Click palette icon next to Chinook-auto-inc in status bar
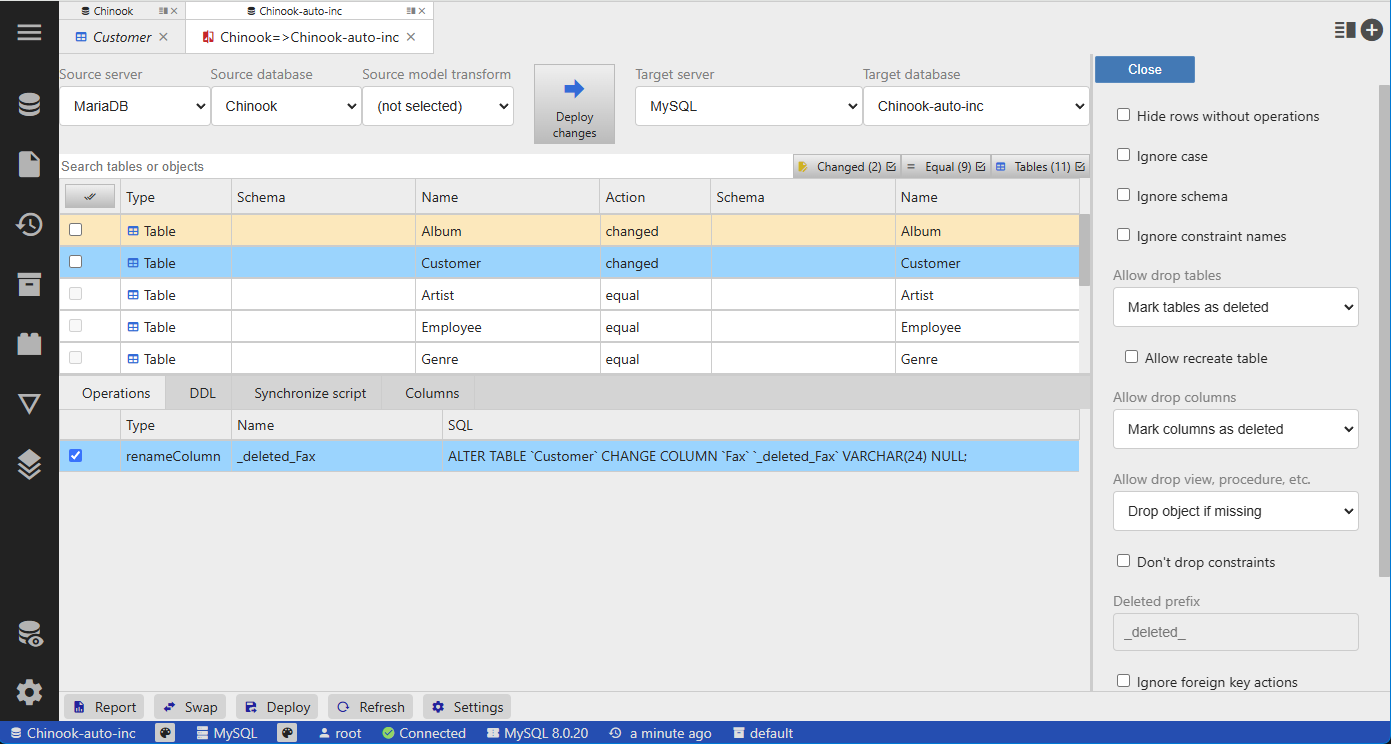The width and height of the screenshot is (1391, 744). click(x=166, y=733)
